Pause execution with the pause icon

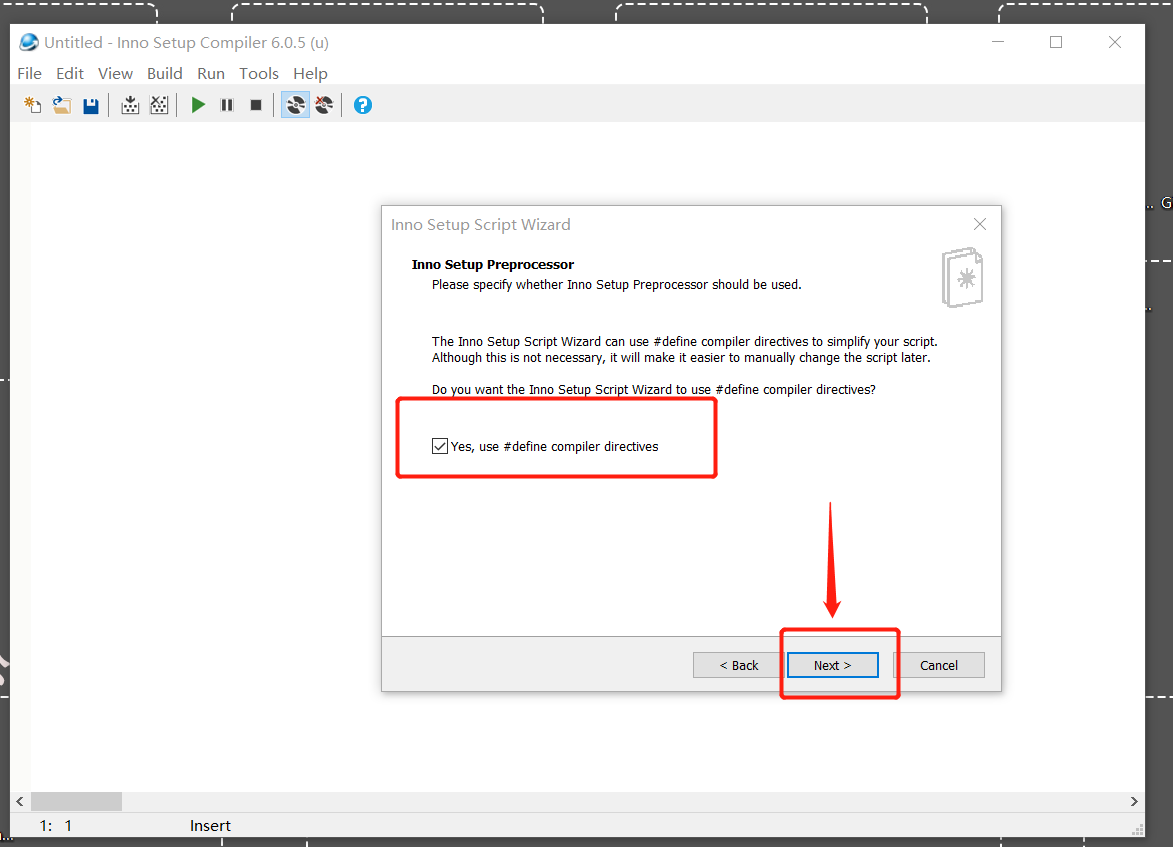(x=227, y=106)
